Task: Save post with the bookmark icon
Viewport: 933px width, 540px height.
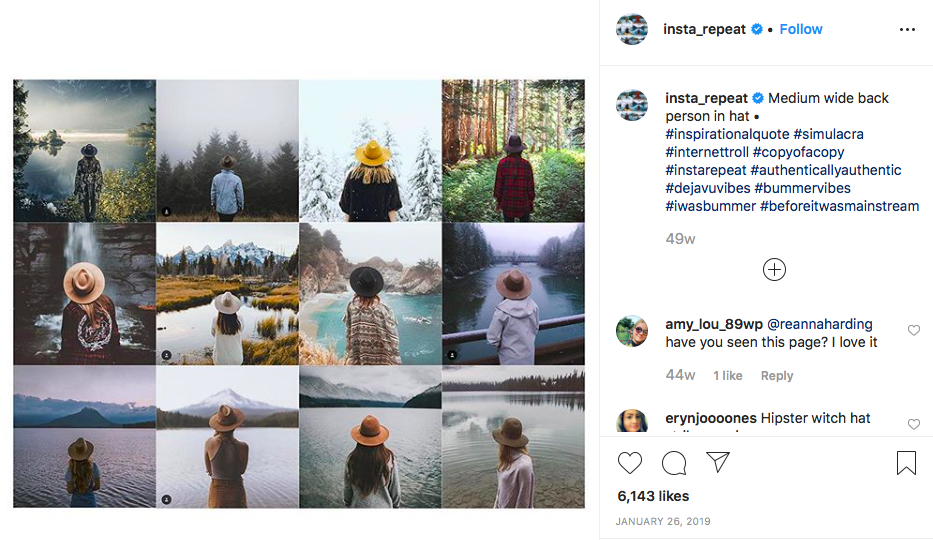Action: point(906,463)
